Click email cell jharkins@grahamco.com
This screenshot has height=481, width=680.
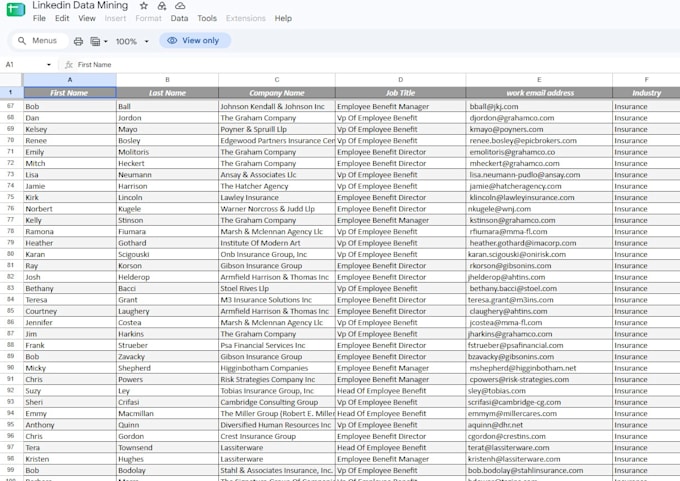pos(539,334)
